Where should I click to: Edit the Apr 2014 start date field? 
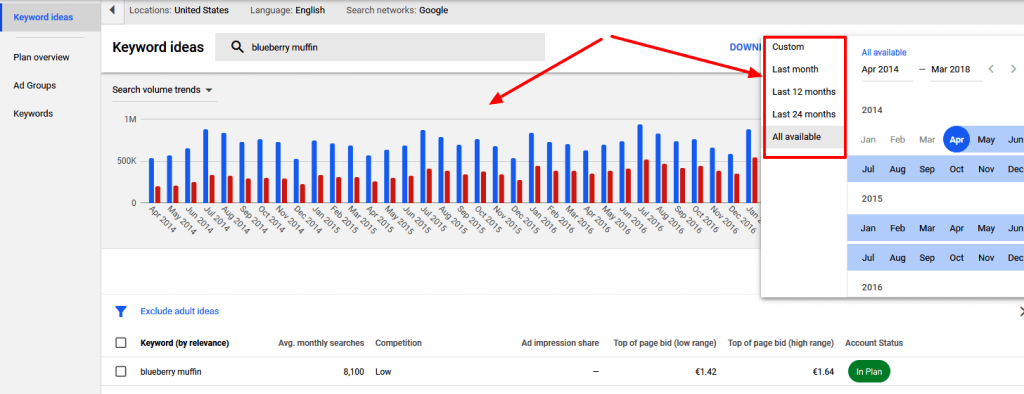pos(886,70)
